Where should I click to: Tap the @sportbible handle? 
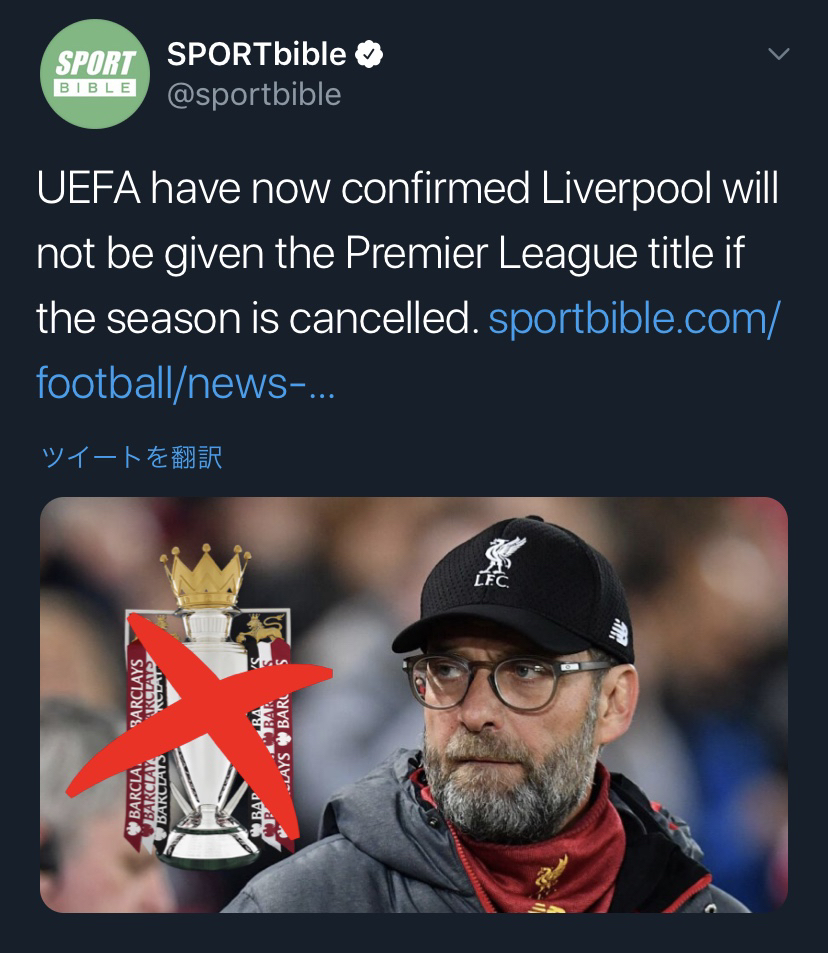click(254, 94)
